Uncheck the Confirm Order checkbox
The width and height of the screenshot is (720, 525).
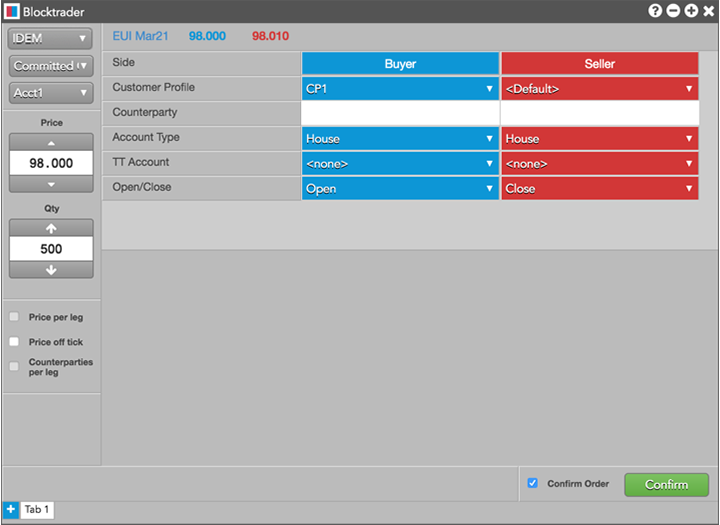coord(532,484)
